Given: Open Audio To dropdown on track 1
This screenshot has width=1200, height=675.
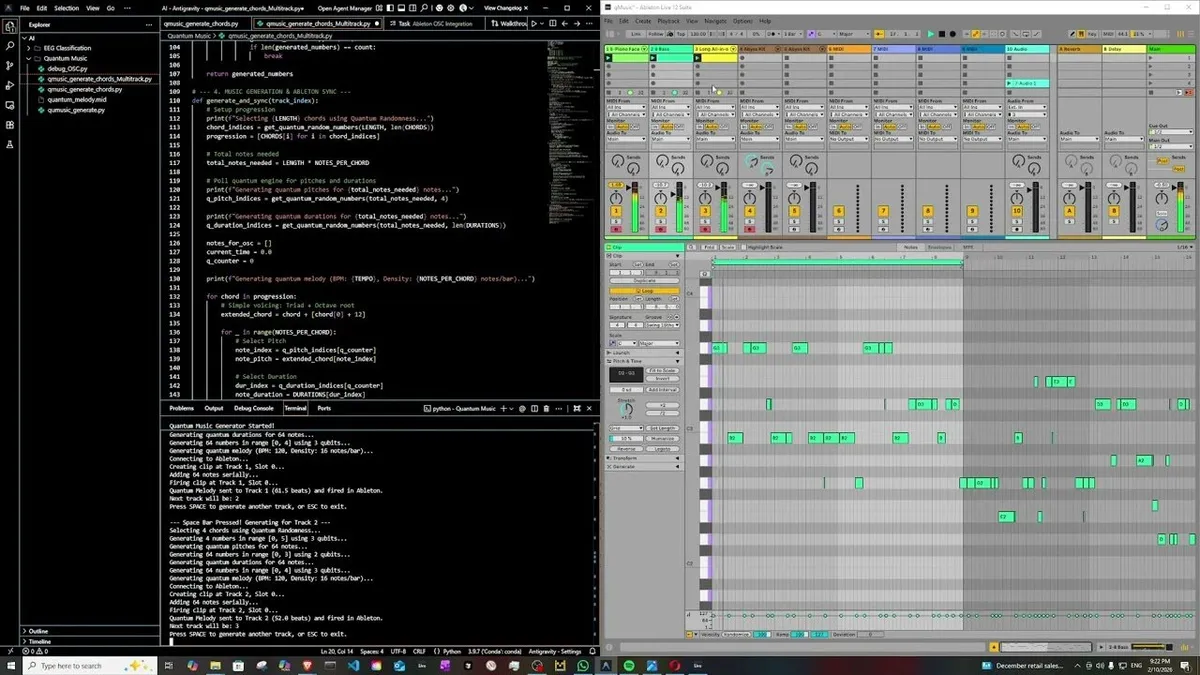Looking at the screenshot, I should 626,140.
